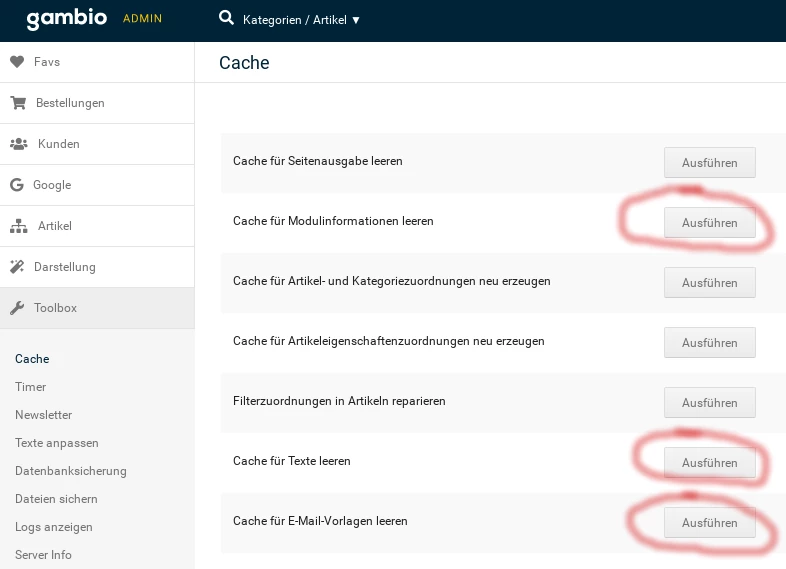Execute Cache für Modulinformationen leeren
Viewport: 786px width, 569px height.
coord(709,223)
